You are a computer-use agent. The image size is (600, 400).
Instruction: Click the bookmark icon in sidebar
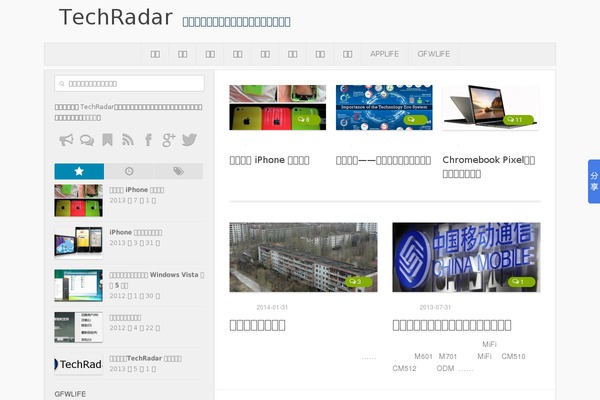(x=108, y=140)
